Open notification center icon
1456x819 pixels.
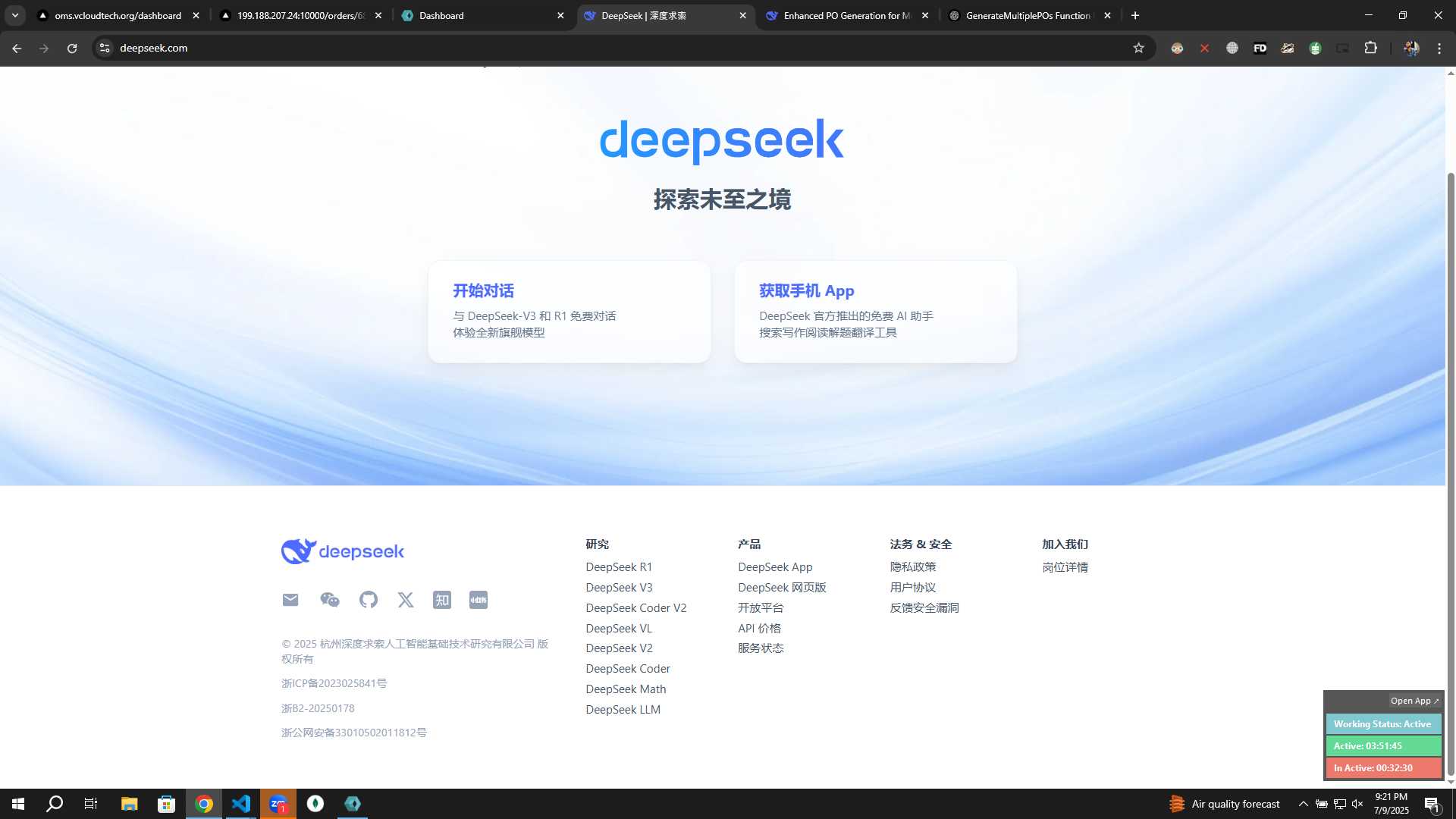click(1432, 804)
